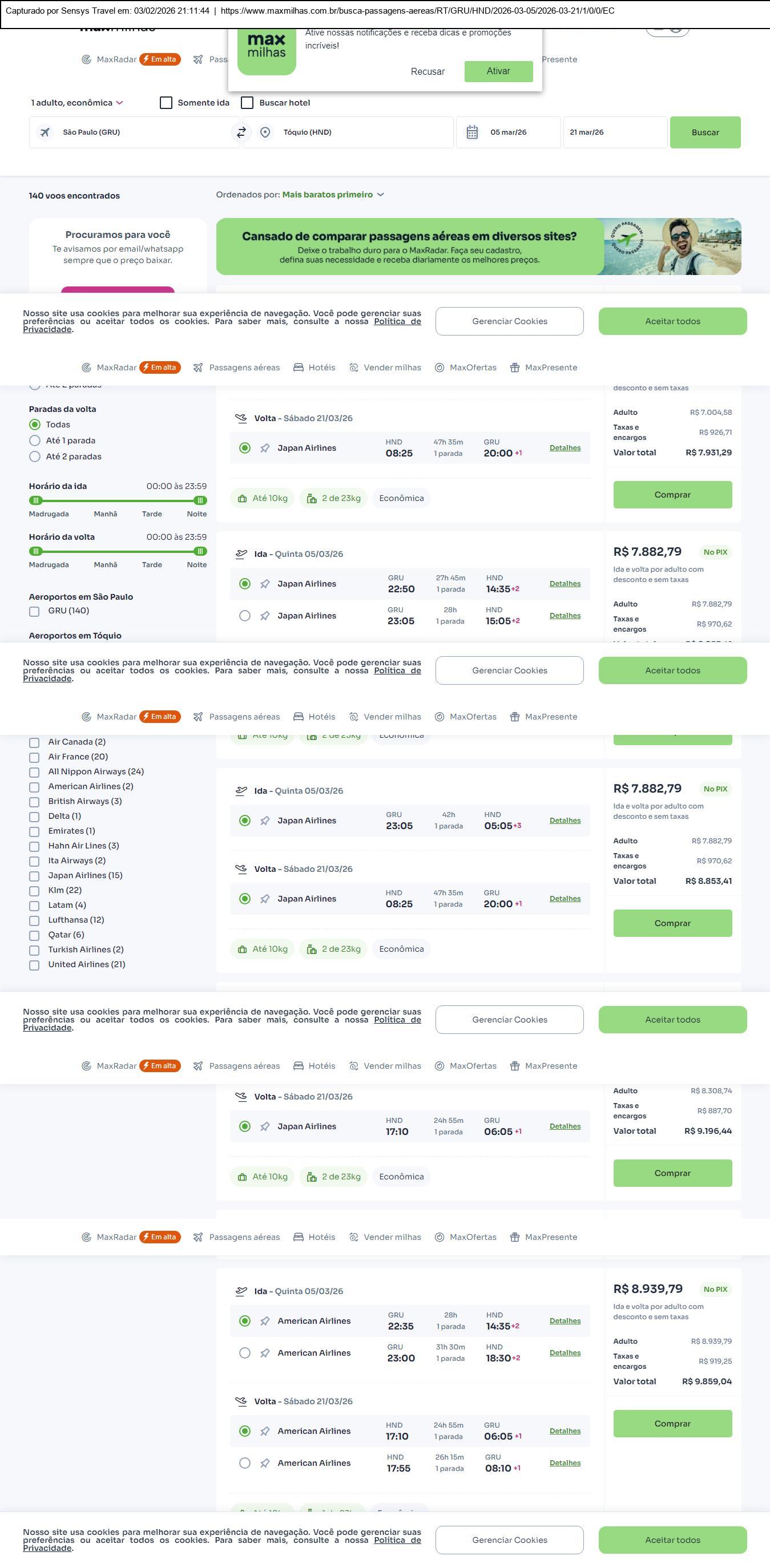Click the suitcase icon on the 2 de 23kg badge
The image size is (770, 1568).
(312, 499)
